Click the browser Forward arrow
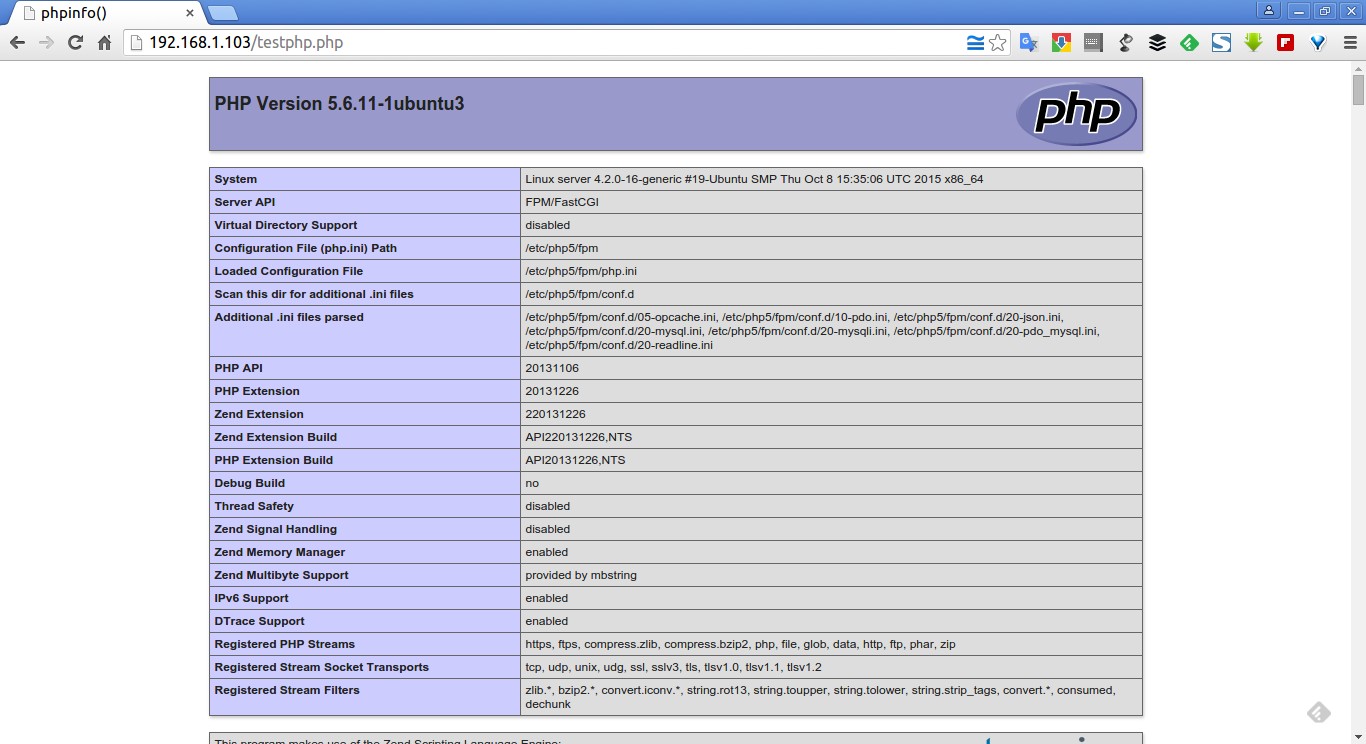 [46, 42]
